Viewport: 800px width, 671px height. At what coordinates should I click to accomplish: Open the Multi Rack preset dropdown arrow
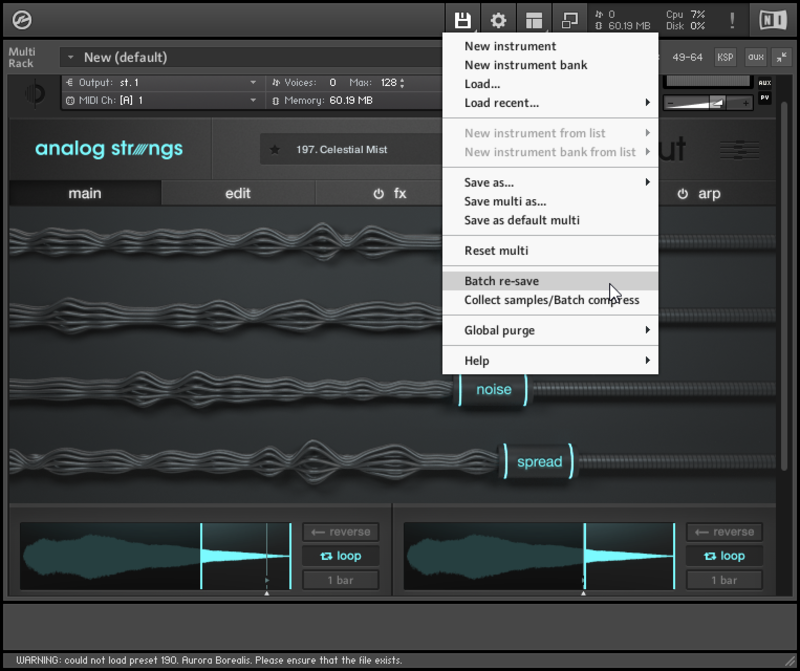(70, 57)
